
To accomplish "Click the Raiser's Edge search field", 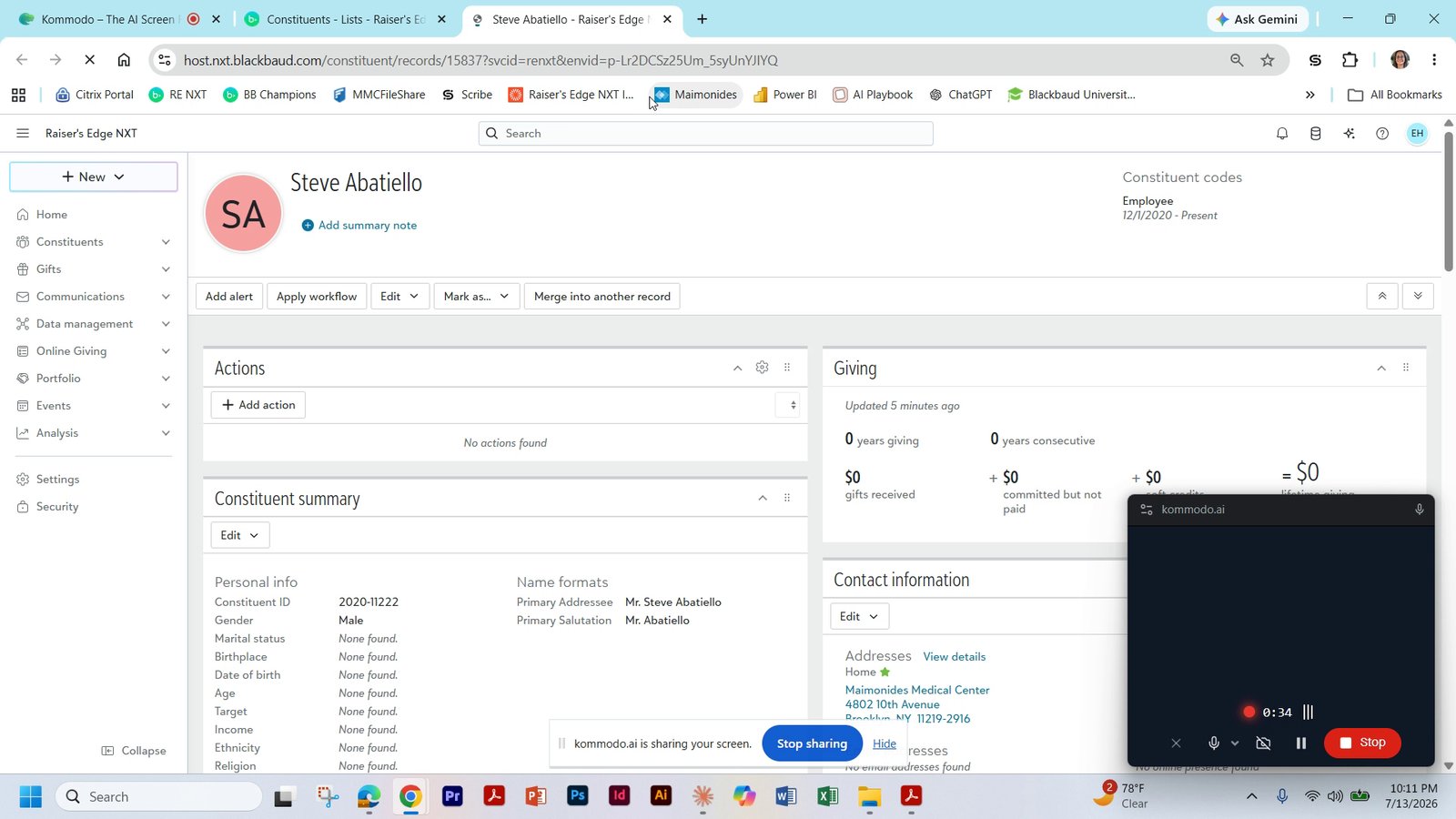I will coord(705,134).
